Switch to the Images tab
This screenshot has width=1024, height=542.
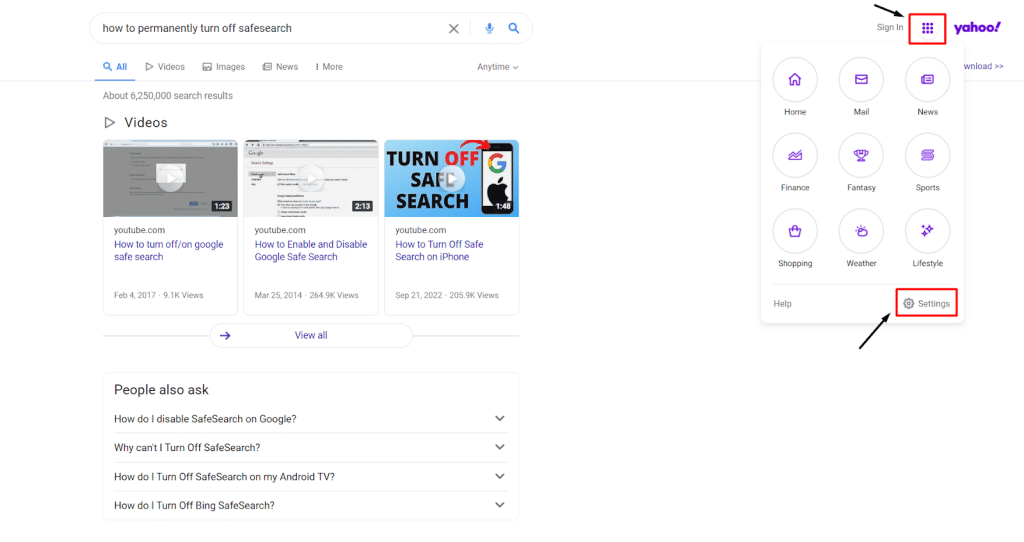[x=223, y=67]
